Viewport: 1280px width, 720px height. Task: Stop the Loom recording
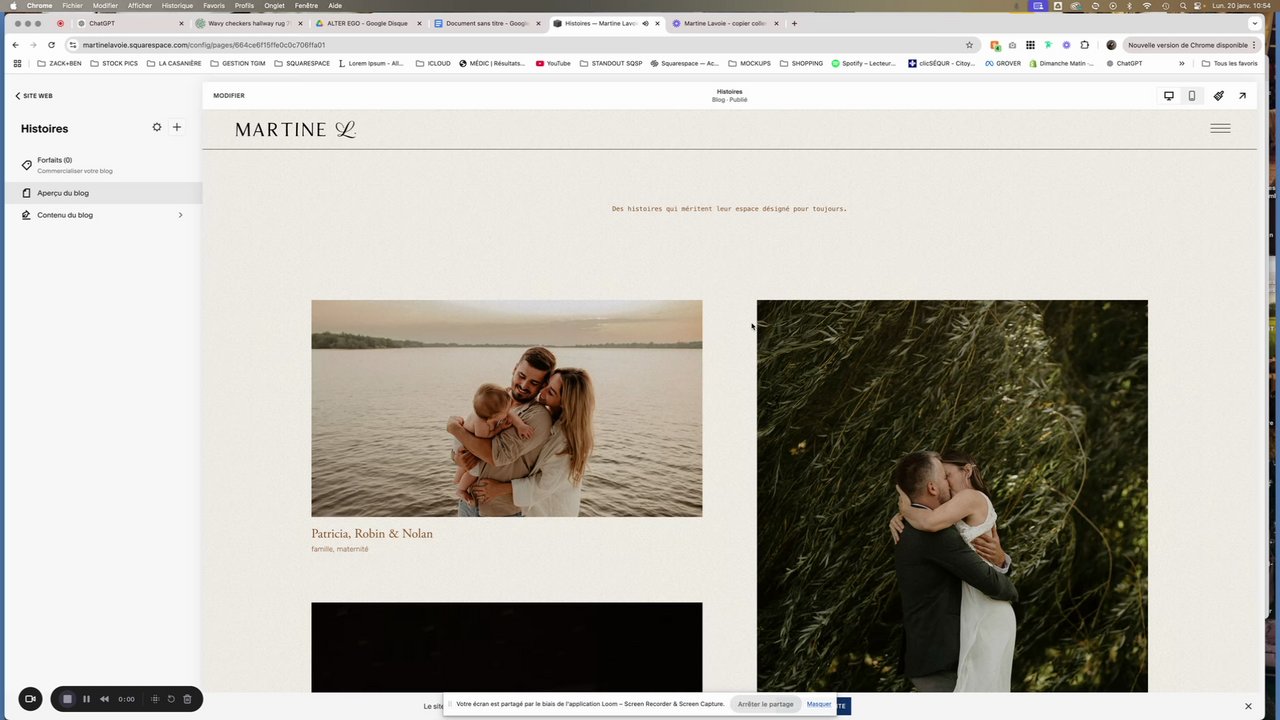67,699
